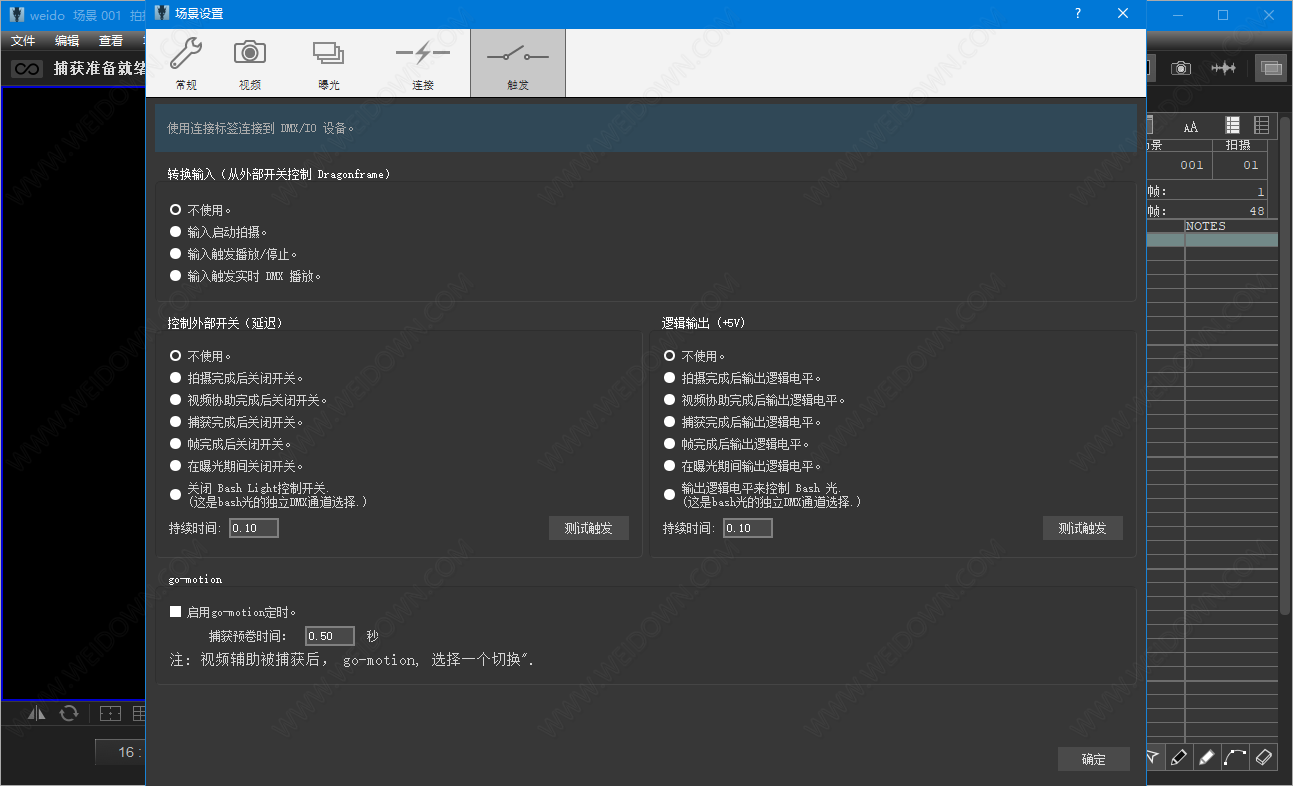Click the 捕获预卷时间 input field

pyautogui.click(x=330, y=636)
